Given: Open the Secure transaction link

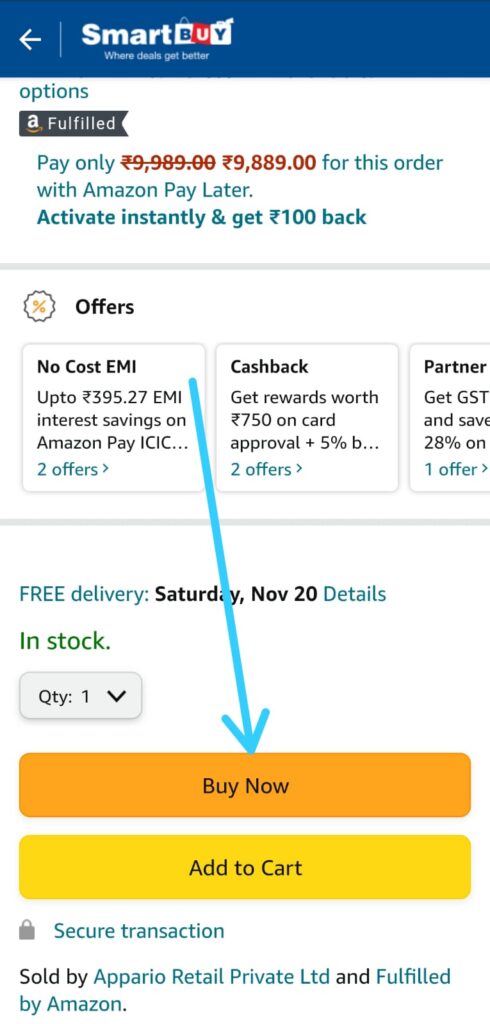Looking at the screenshot, I should pyautogui.click(x=139, y=931).
